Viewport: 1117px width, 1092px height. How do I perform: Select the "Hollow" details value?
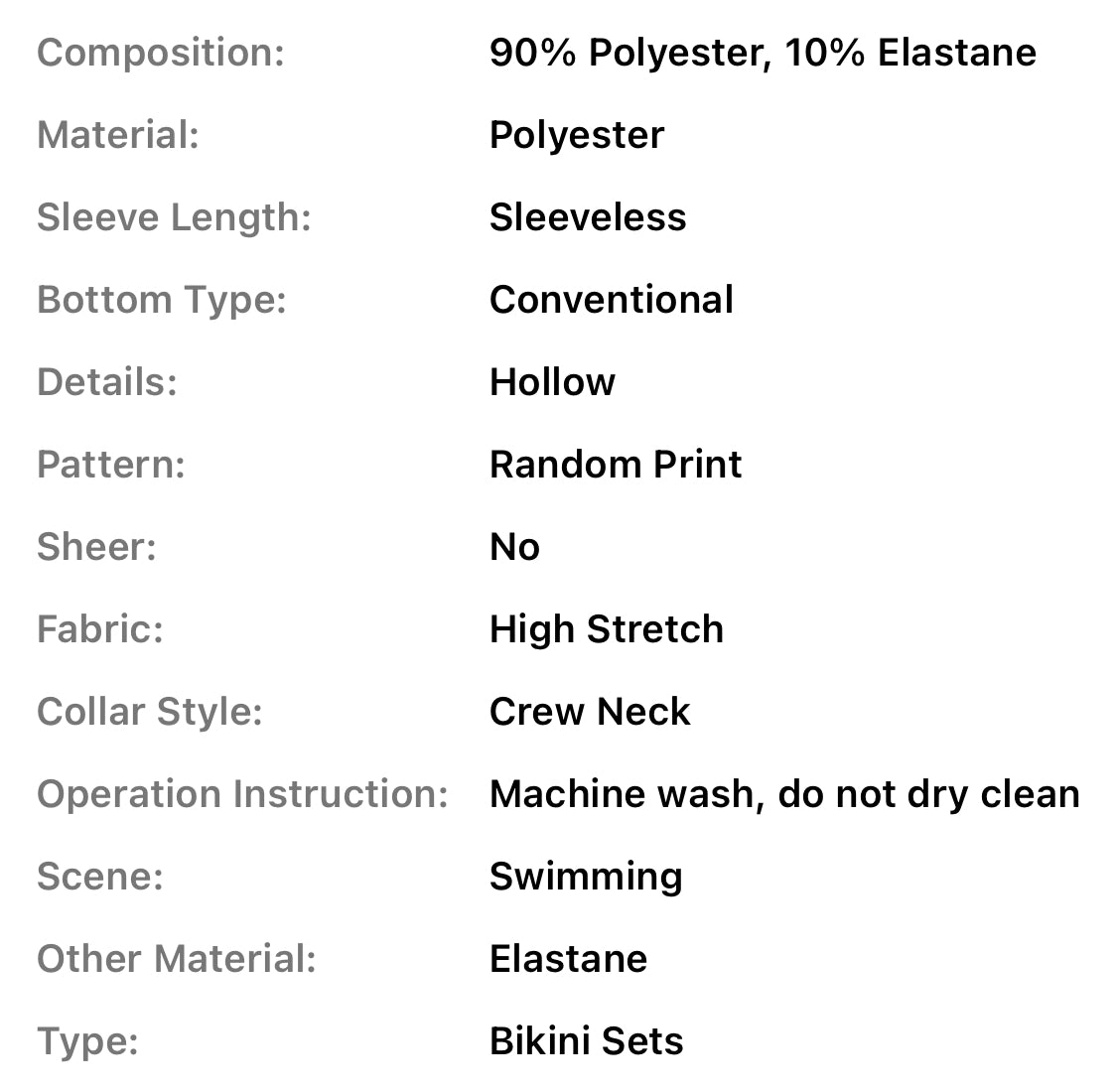[552, 382]
